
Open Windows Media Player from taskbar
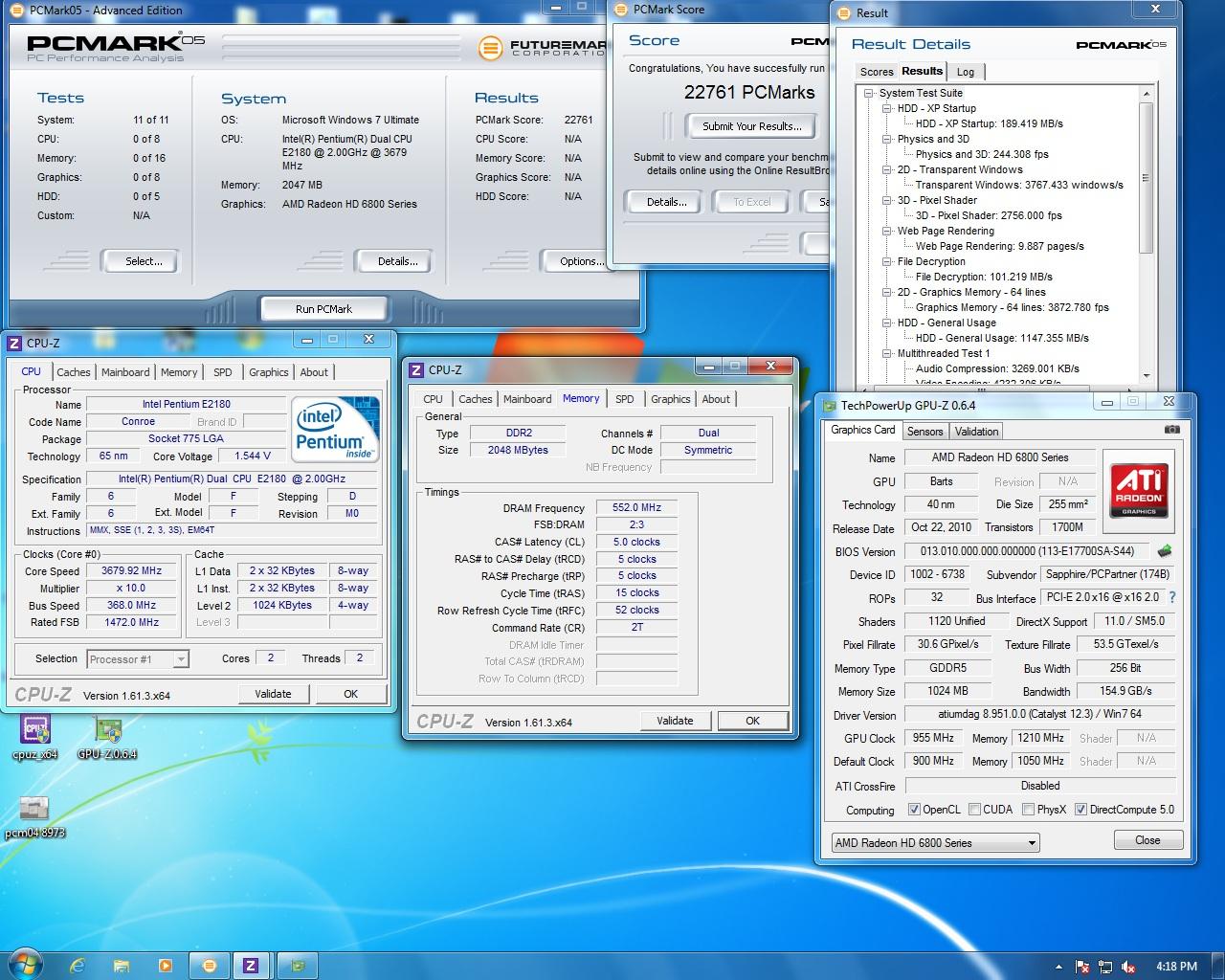click(166, 966)
